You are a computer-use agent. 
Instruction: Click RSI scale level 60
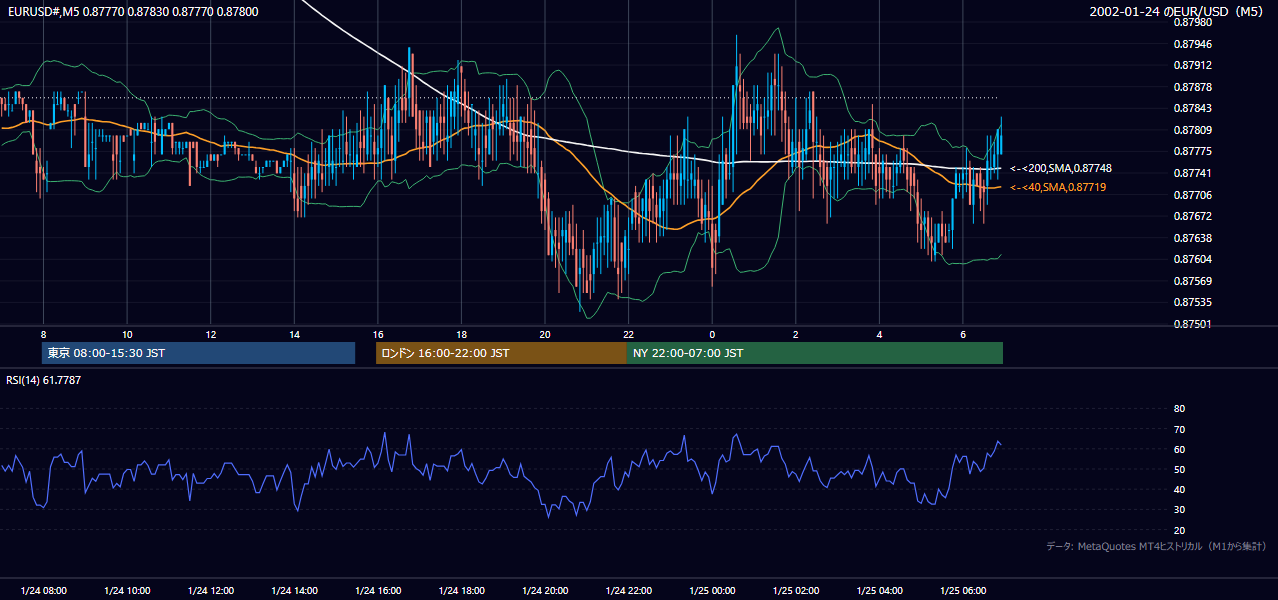point(1179,449)
